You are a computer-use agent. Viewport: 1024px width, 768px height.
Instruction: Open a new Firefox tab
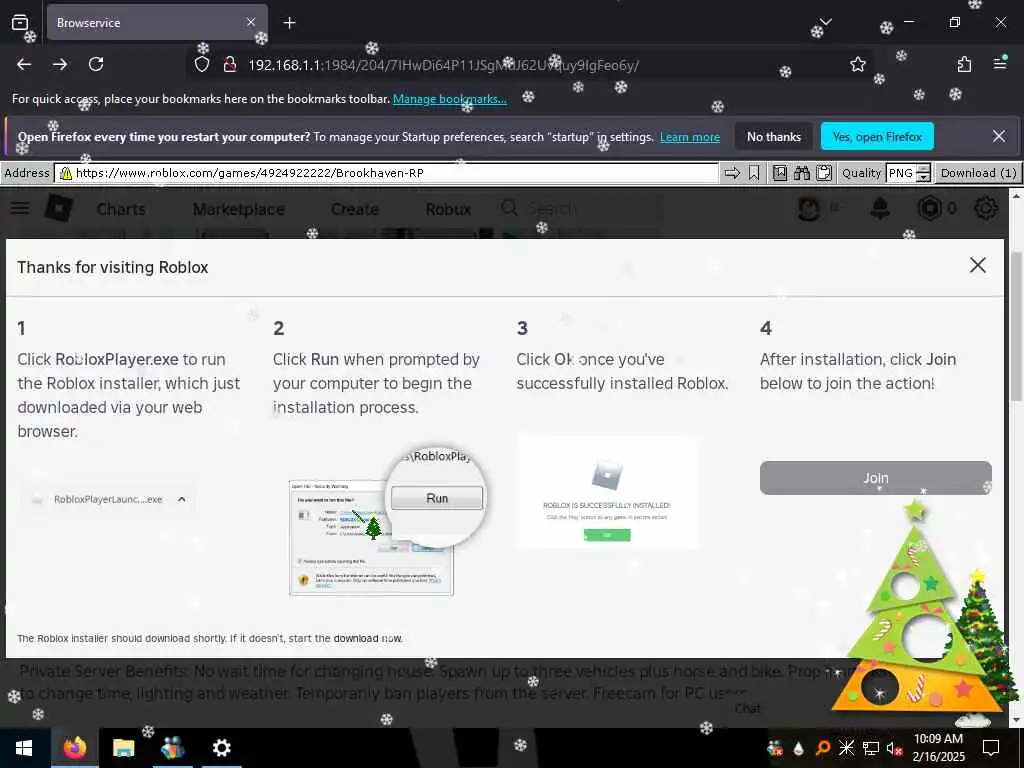289,23
